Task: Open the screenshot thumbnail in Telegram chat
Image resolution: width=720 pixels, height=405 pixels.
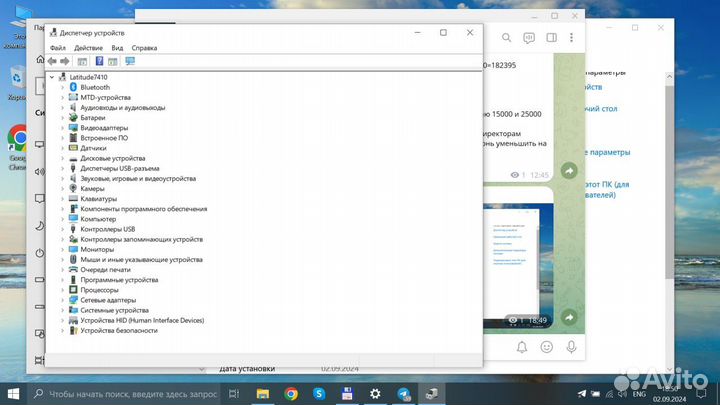Action: pyautogui.click(x=518, y=265)
